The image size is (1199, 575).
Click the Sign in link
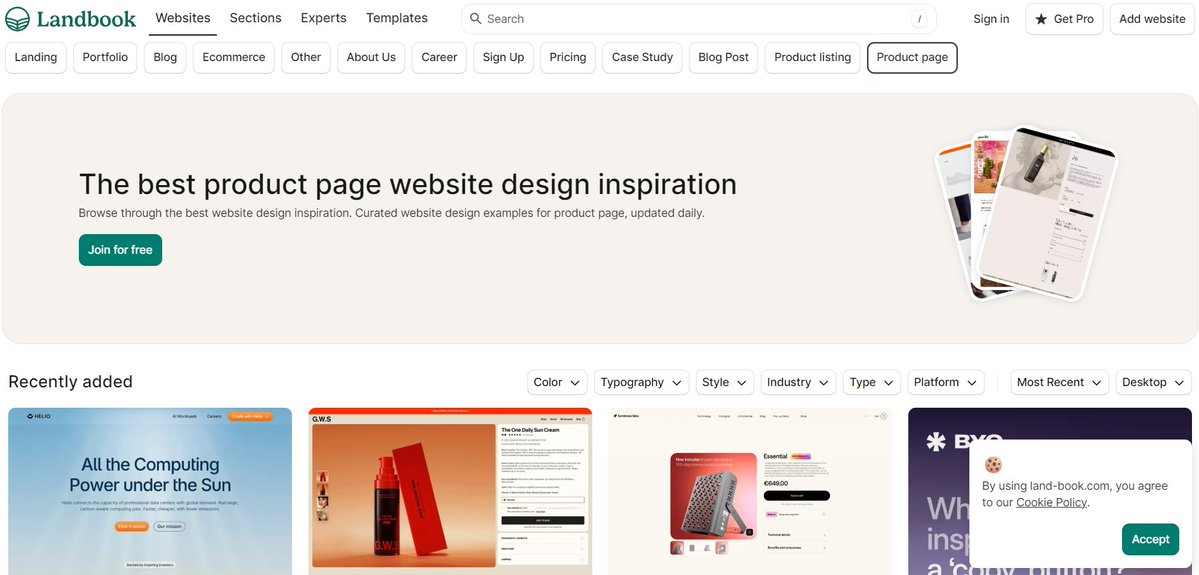pyautogui.click(x=991, y=19)
